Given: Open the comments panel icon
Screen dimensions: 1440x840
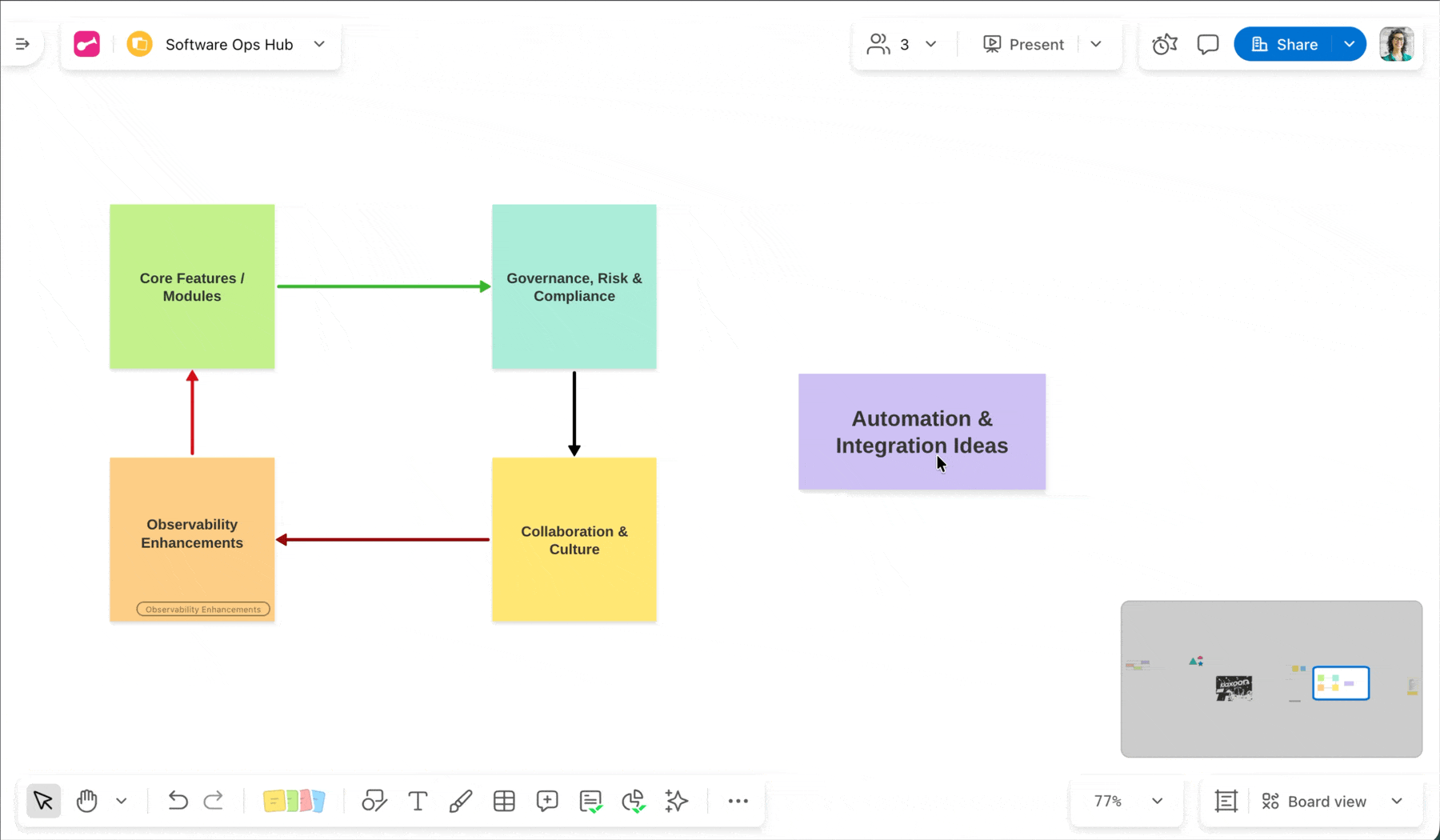Looking at the screenshot, I should pos(1208,44).
